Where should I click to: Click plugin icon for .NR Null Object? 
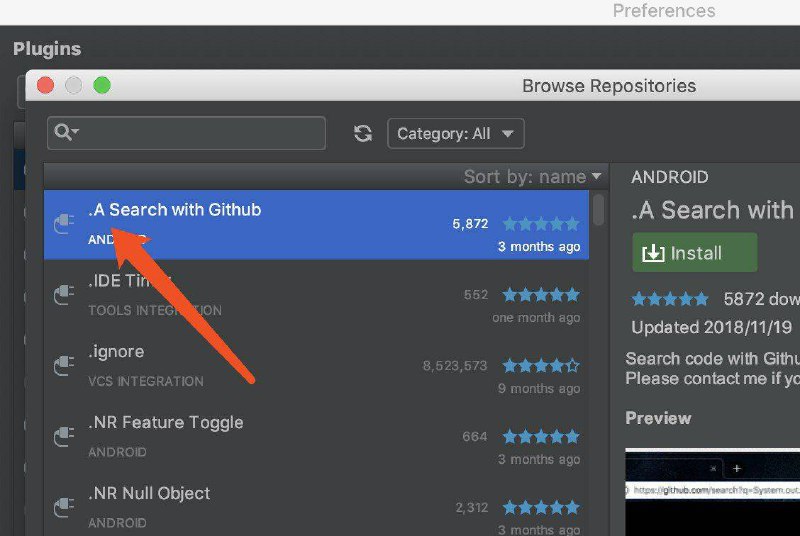click(64, 507)
